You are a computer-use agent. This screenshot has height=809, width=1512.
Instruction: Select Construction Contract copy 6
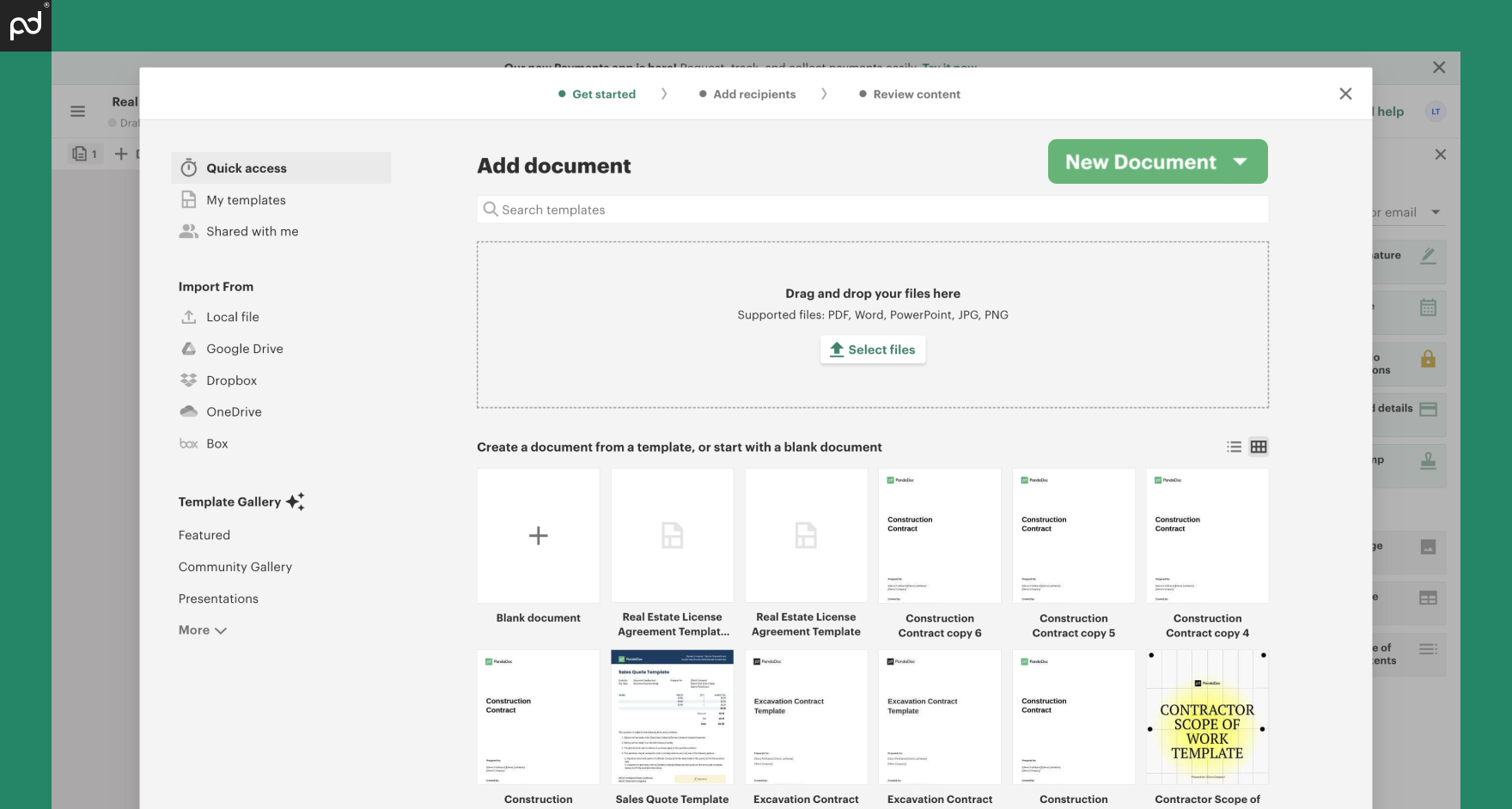click(940, 536)
